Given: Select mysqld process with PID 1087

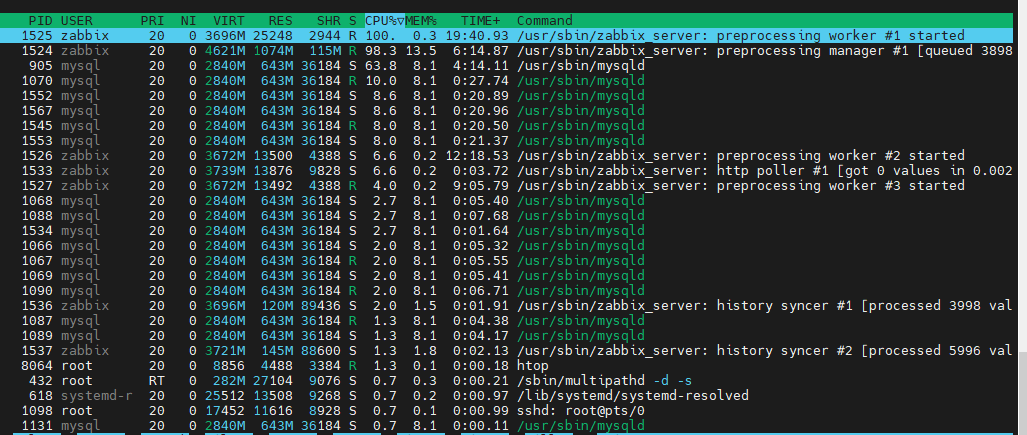Looking at the screenshot, I should coord(506,321).
